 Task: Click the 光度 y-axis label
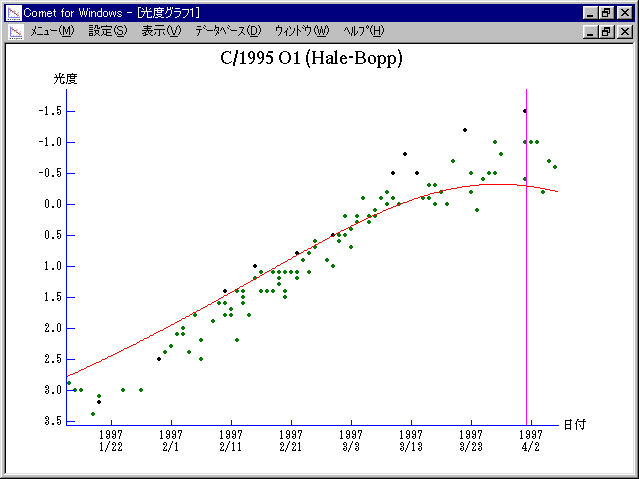[65, 79]
